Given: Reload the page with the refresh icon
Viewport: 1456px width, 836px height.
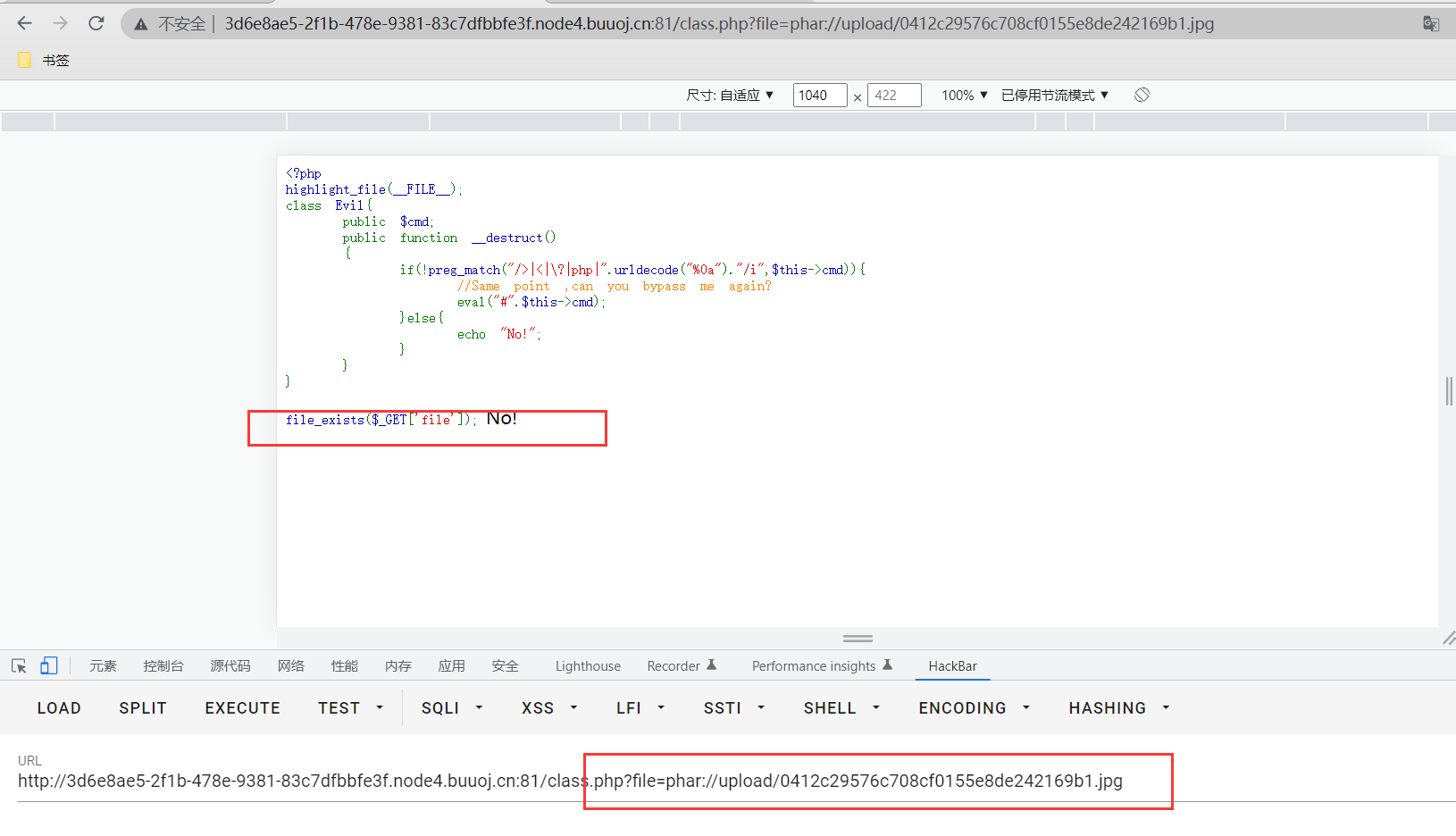Looking at the screenshot, I should point(96,23).
